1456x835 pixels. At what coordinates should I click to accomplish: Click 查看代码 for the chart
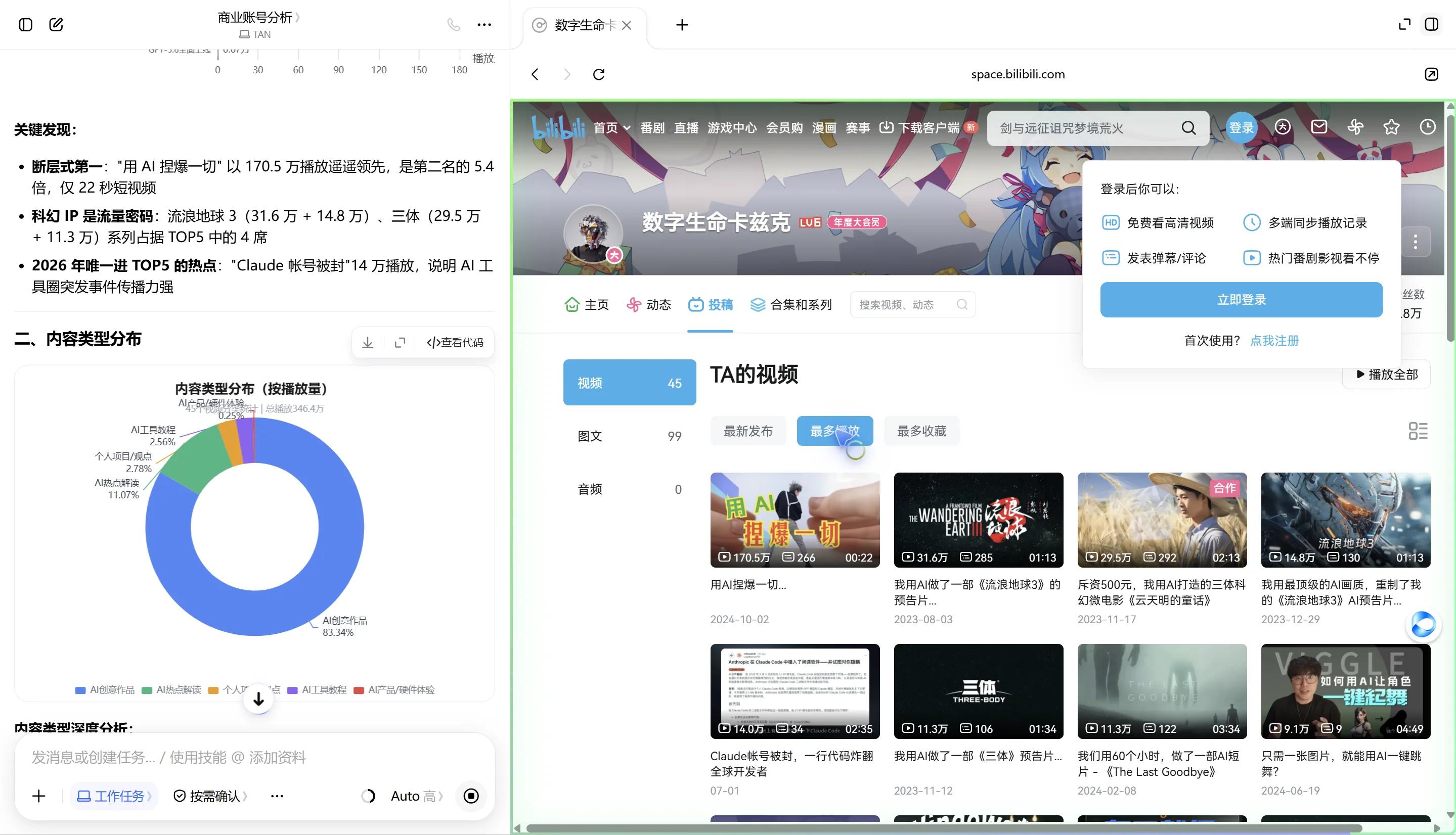tap(455, 342)
